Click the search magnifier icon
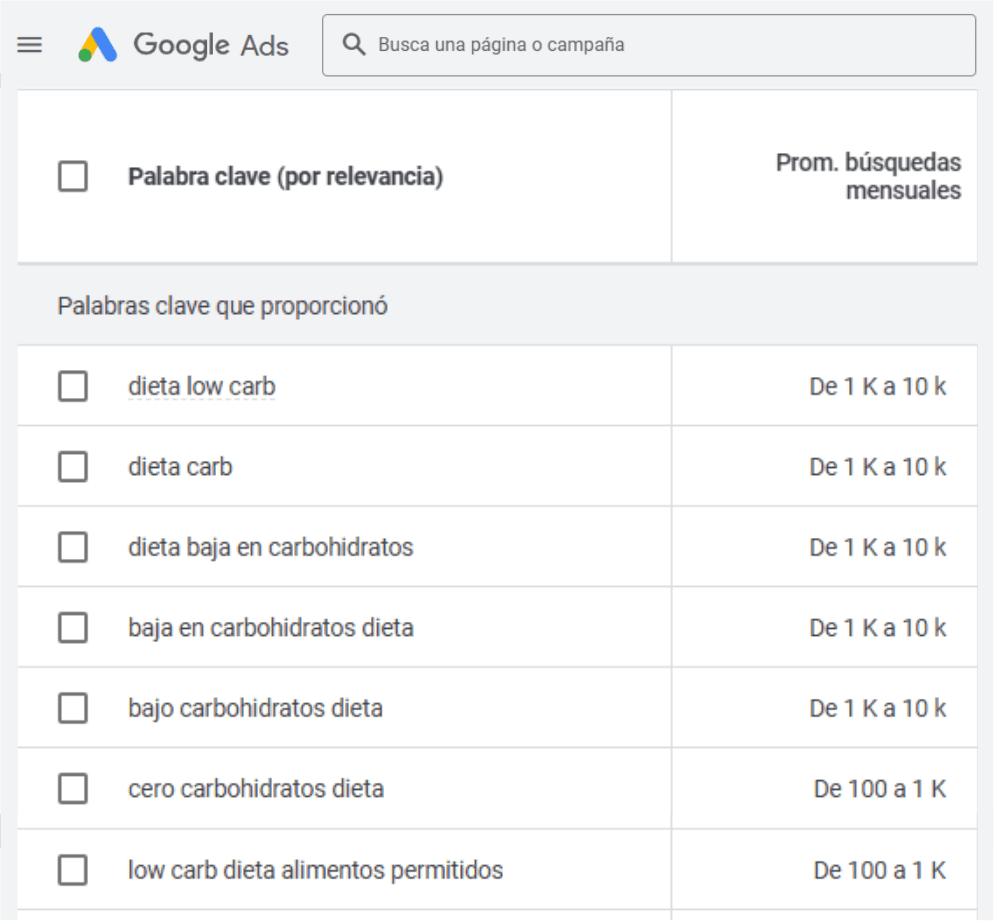The width and height of the screenshot is (994, 921). pos(353,45)
